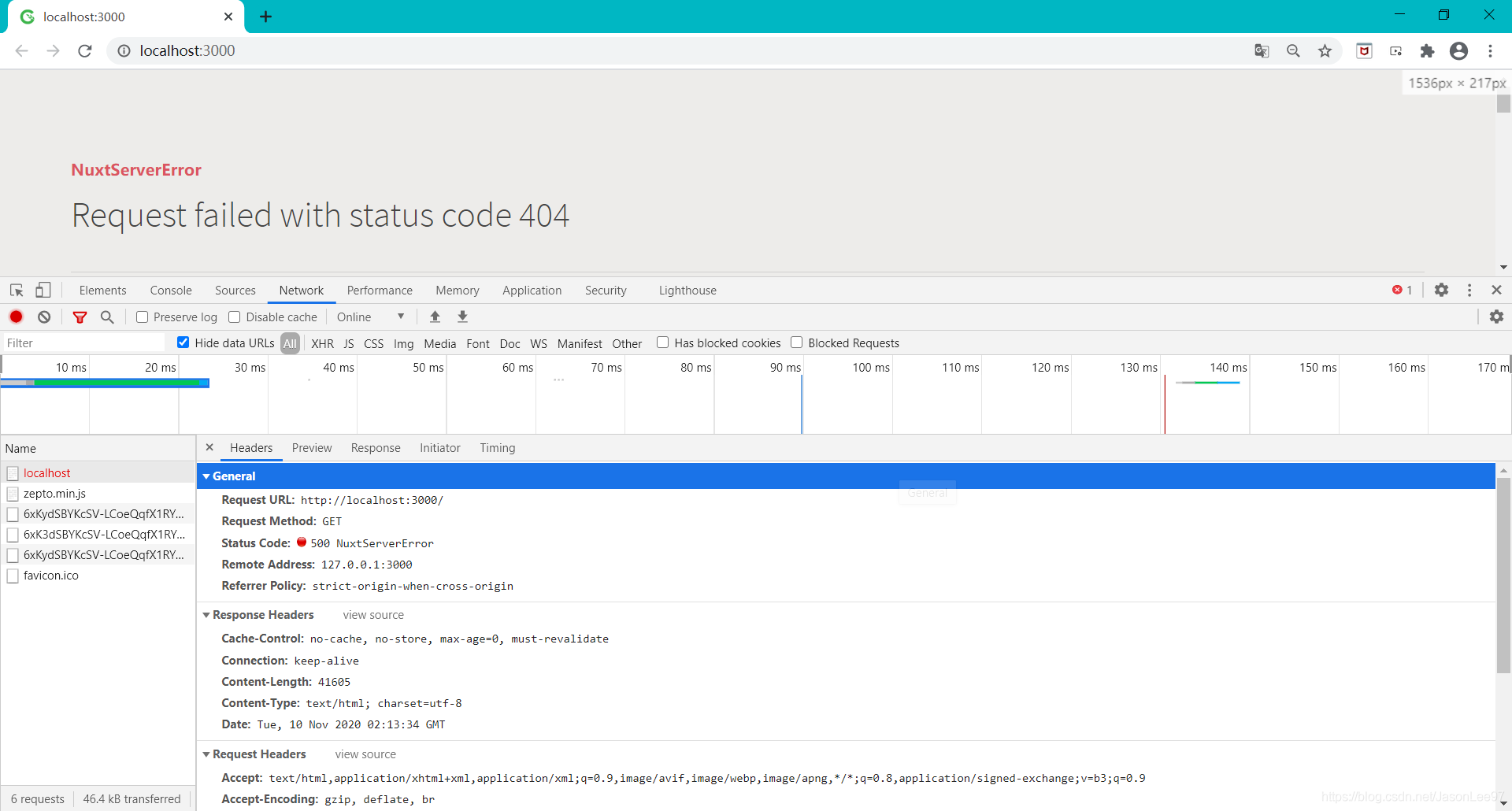
Task: Filter requests by XHR
Action: point(322,343)
